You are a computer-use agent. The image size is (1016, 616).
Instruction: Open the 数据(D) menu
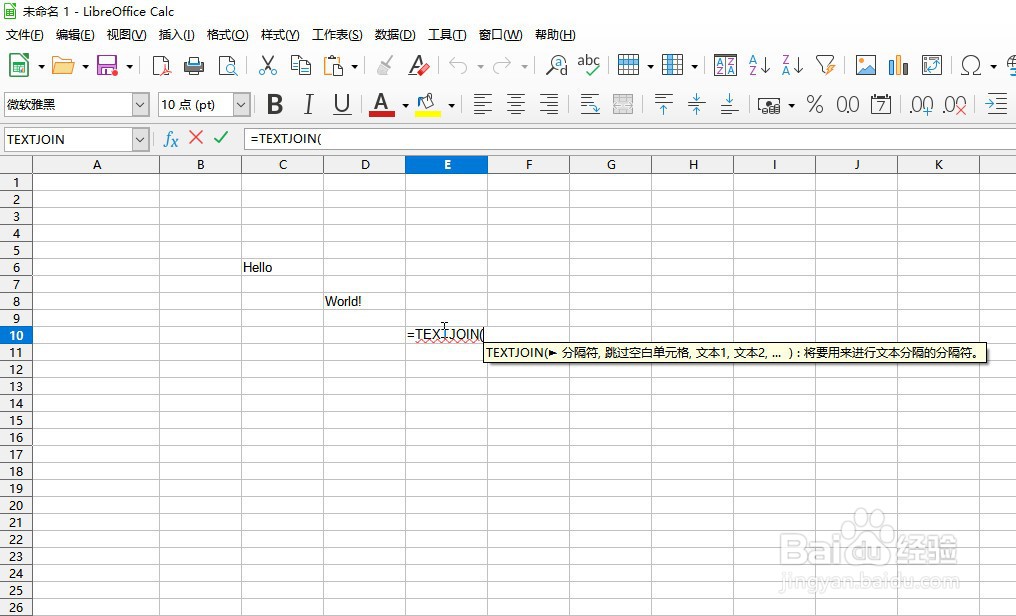click(394, 33)
